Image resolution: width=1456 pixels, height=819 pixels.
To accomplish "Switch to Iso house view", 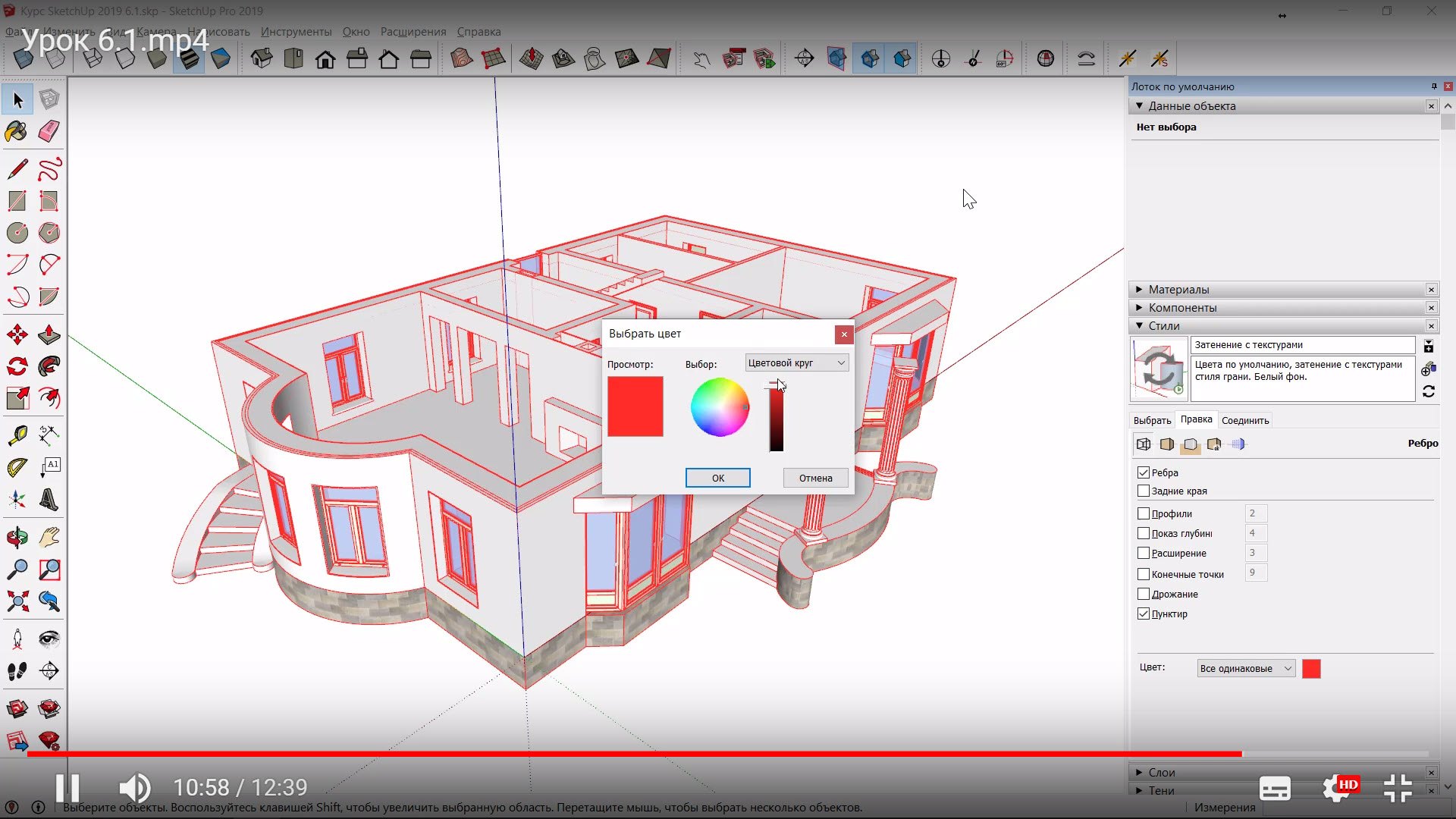I will (262, 58).
